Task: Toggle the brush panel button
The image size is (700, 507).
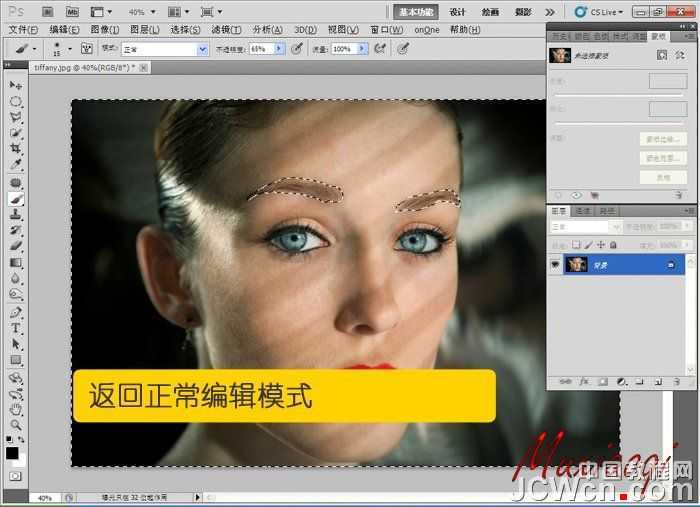Action: 87,48
